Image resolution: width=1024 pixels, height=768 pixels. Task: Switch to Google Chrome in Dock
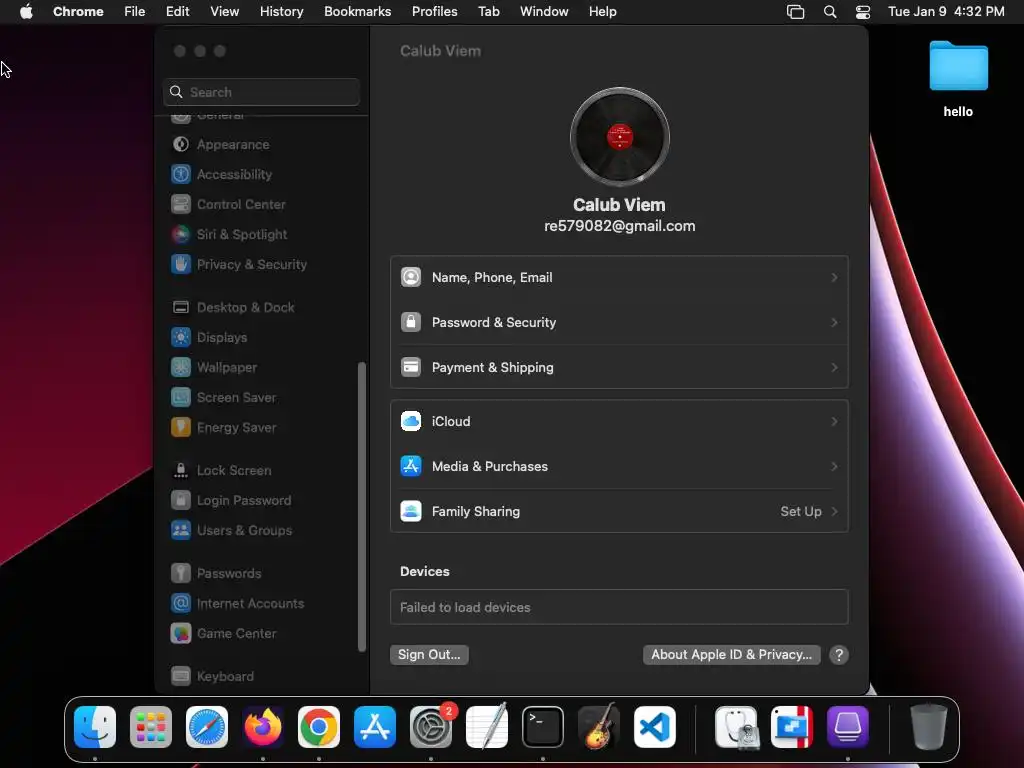319,727
